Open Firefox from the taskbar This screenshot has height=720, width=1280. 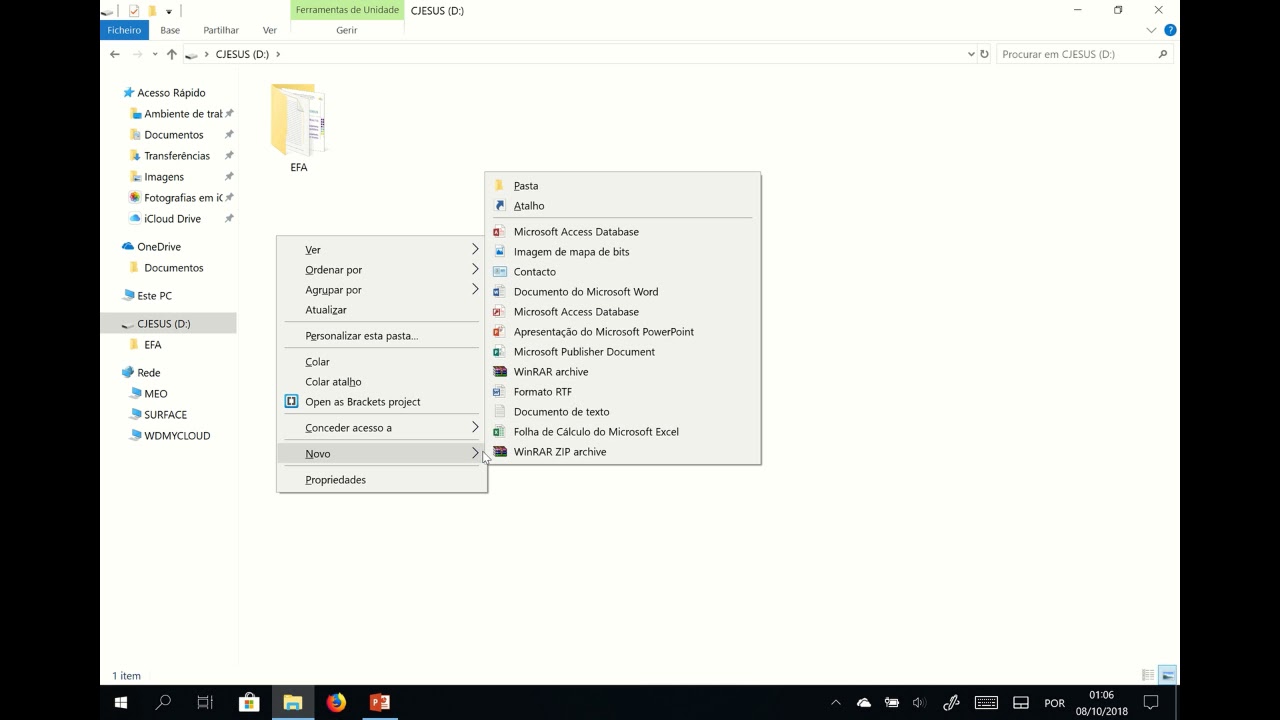(336, 703)
